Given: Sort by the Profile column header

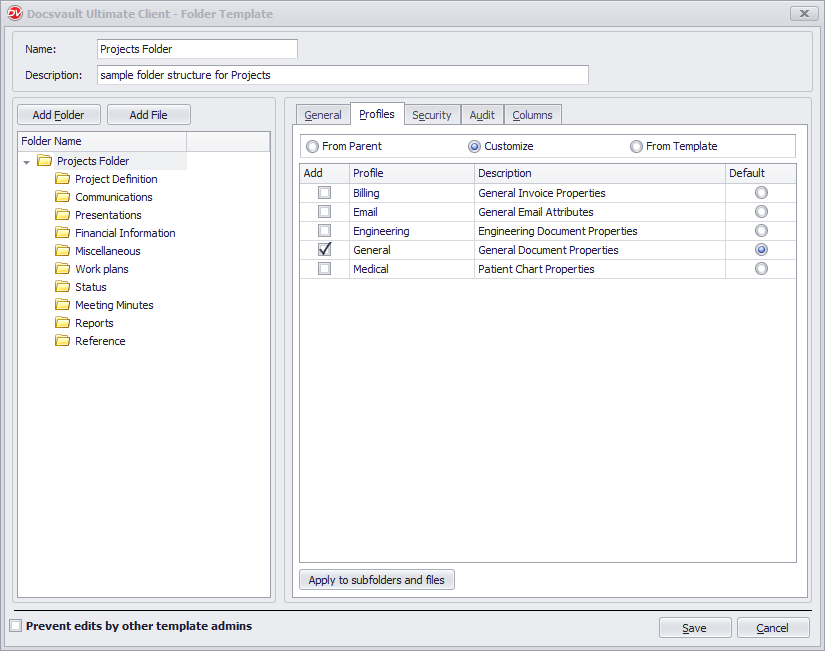Looking at the screenshot, I should (411, 173).
